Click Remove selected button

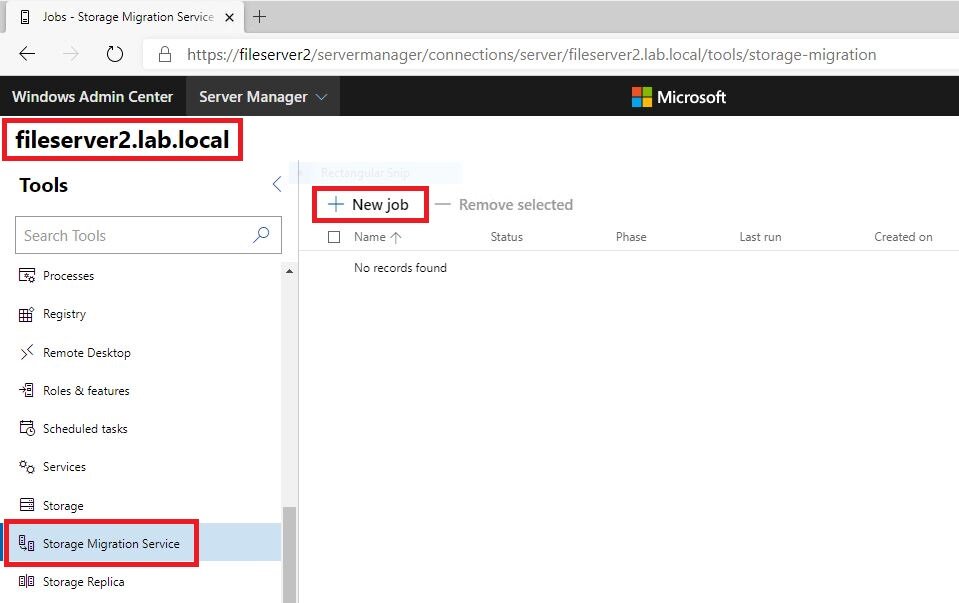pyautogui.click(x=504, y=204)
